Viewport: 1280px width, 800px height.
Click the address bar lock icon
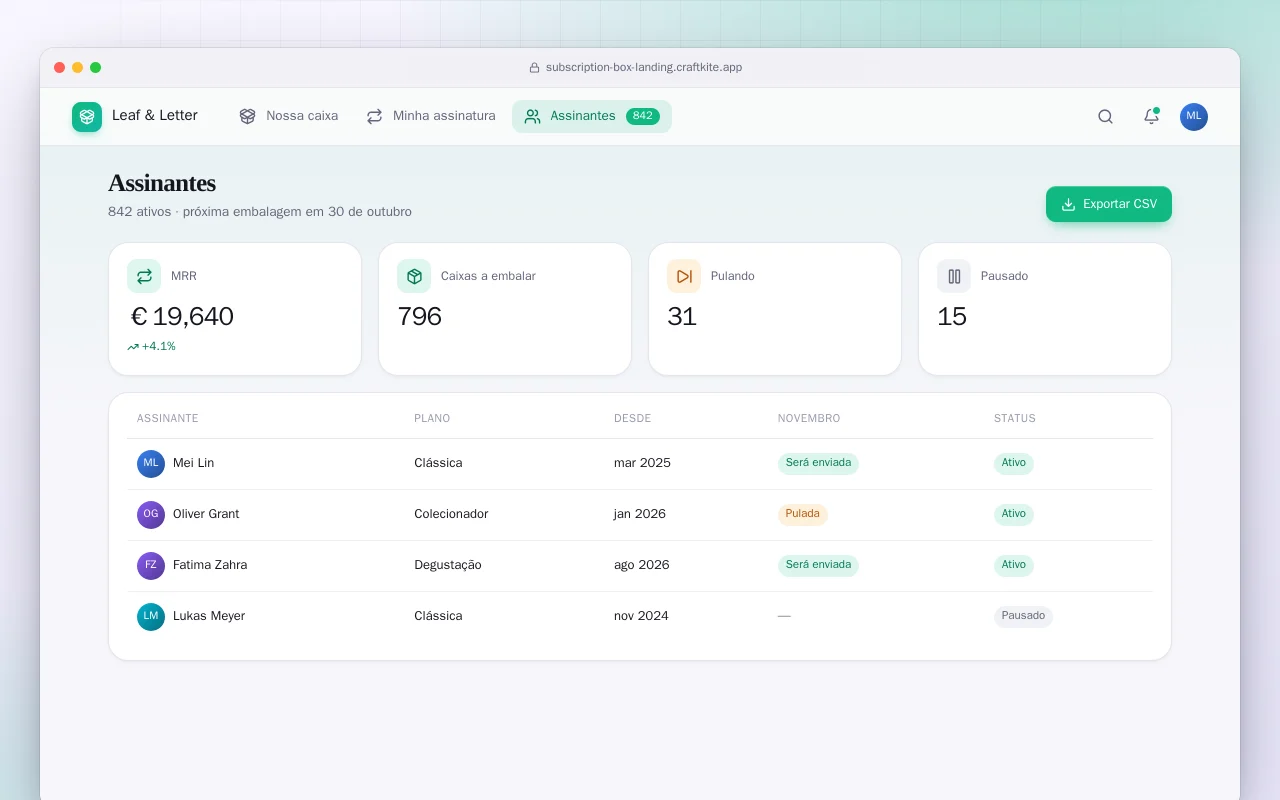[534, 68]
